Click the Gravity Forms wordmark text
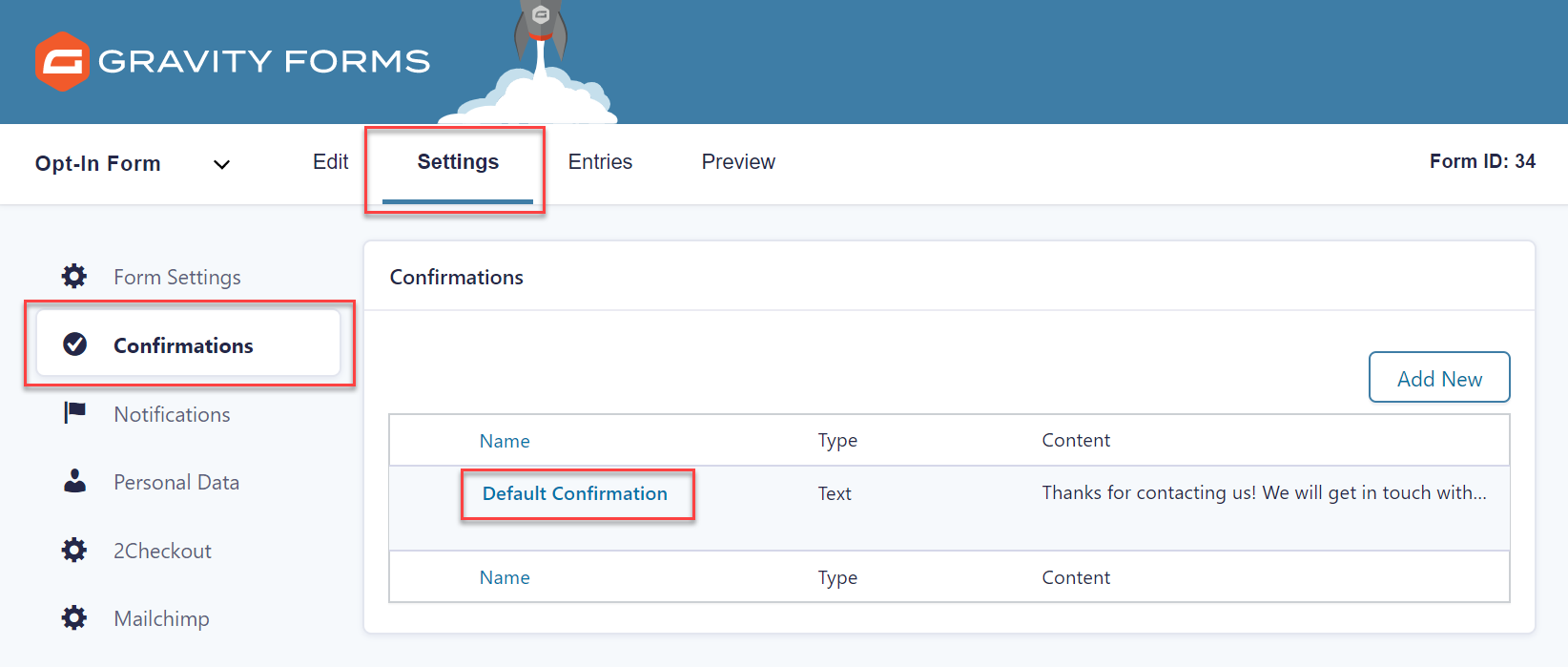Viewport: 1568px width, 667px height. coord(264,61)
